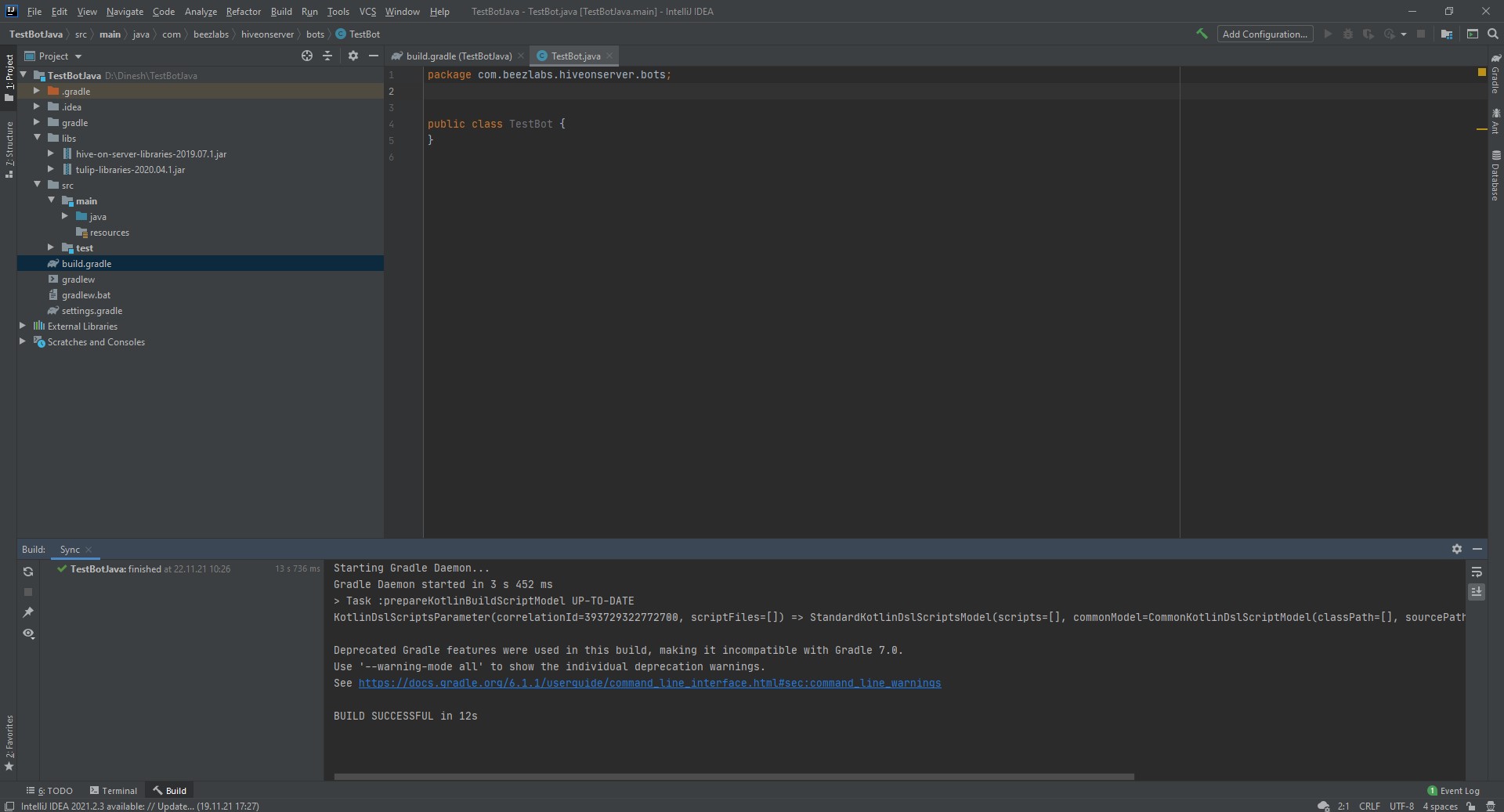The width and height of the screenshot is (1504, 812).
Task: Expand the .gradle folder
Action: coord(37,91)
